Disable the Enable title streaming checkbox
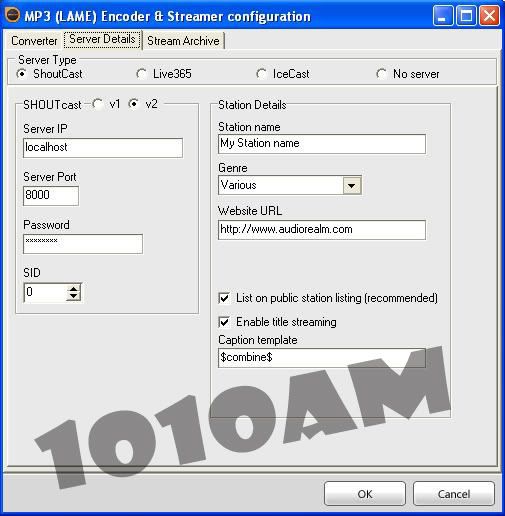 click(224, 322)
